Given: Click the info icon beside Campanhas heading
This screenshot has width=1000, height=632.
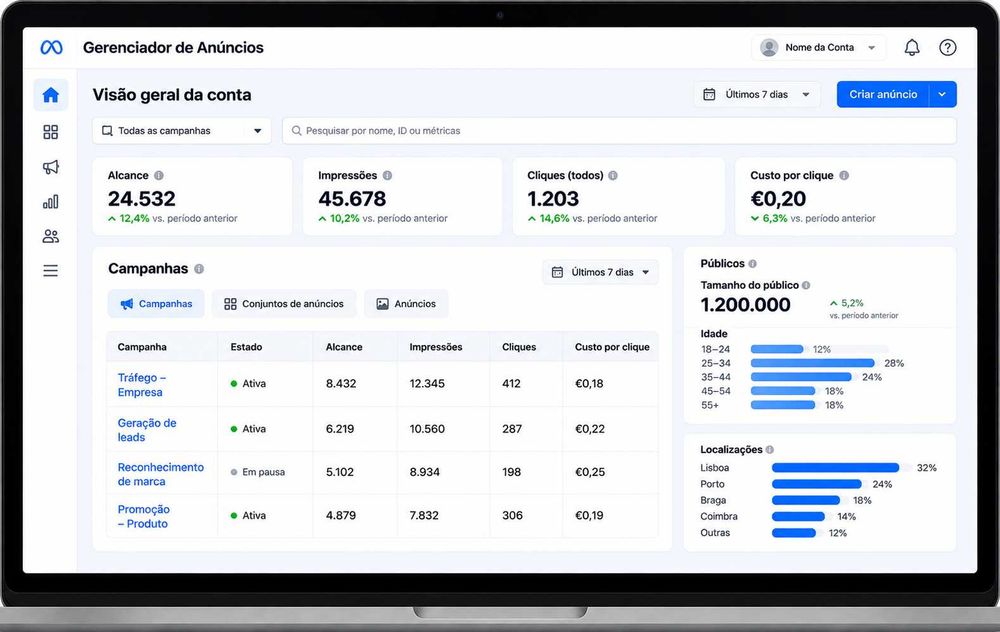Looking at the screenshot, I should coord(199,269).
